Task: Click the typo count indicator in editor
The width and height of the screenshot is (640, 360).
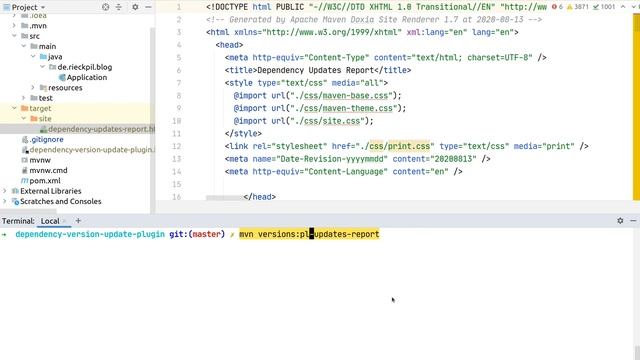Action: pos(604,7)
